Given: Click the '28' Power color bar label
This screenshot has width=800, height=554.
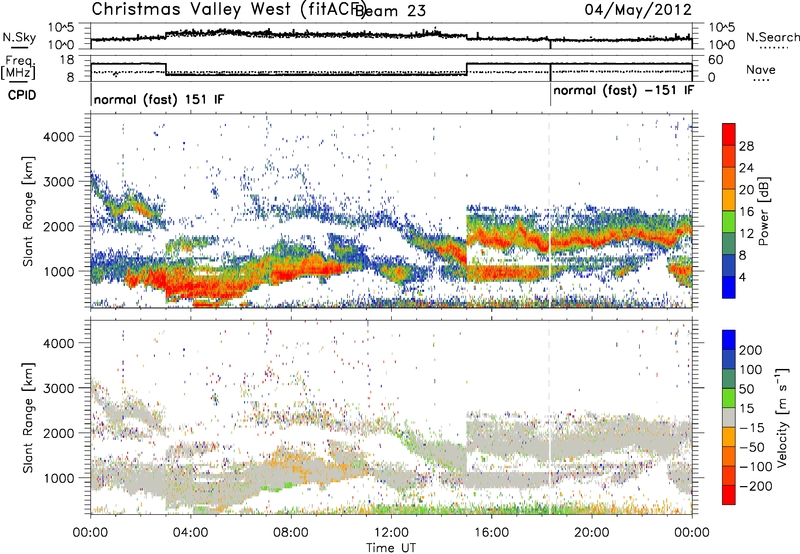Looking at the screenshot, I should 746,146.
